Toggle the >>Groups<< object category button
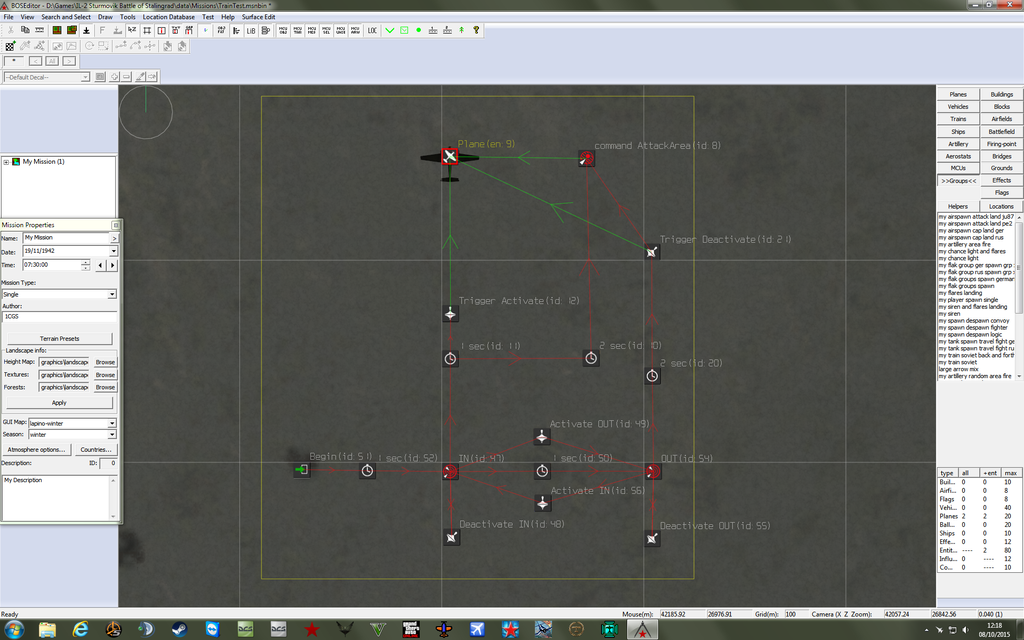 (x=958, y=181)
